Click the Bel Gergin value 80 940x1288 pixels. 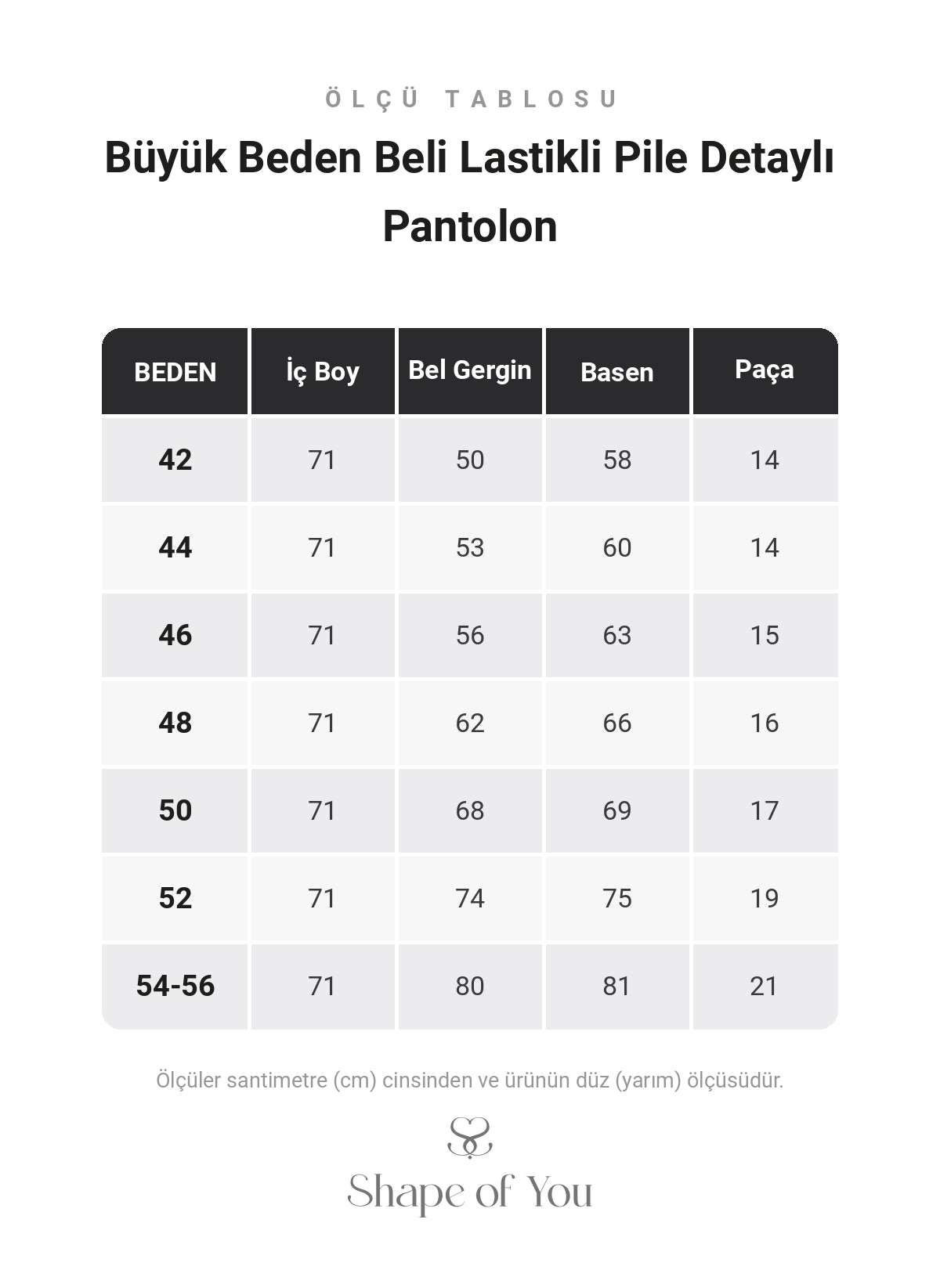(470, 986)
